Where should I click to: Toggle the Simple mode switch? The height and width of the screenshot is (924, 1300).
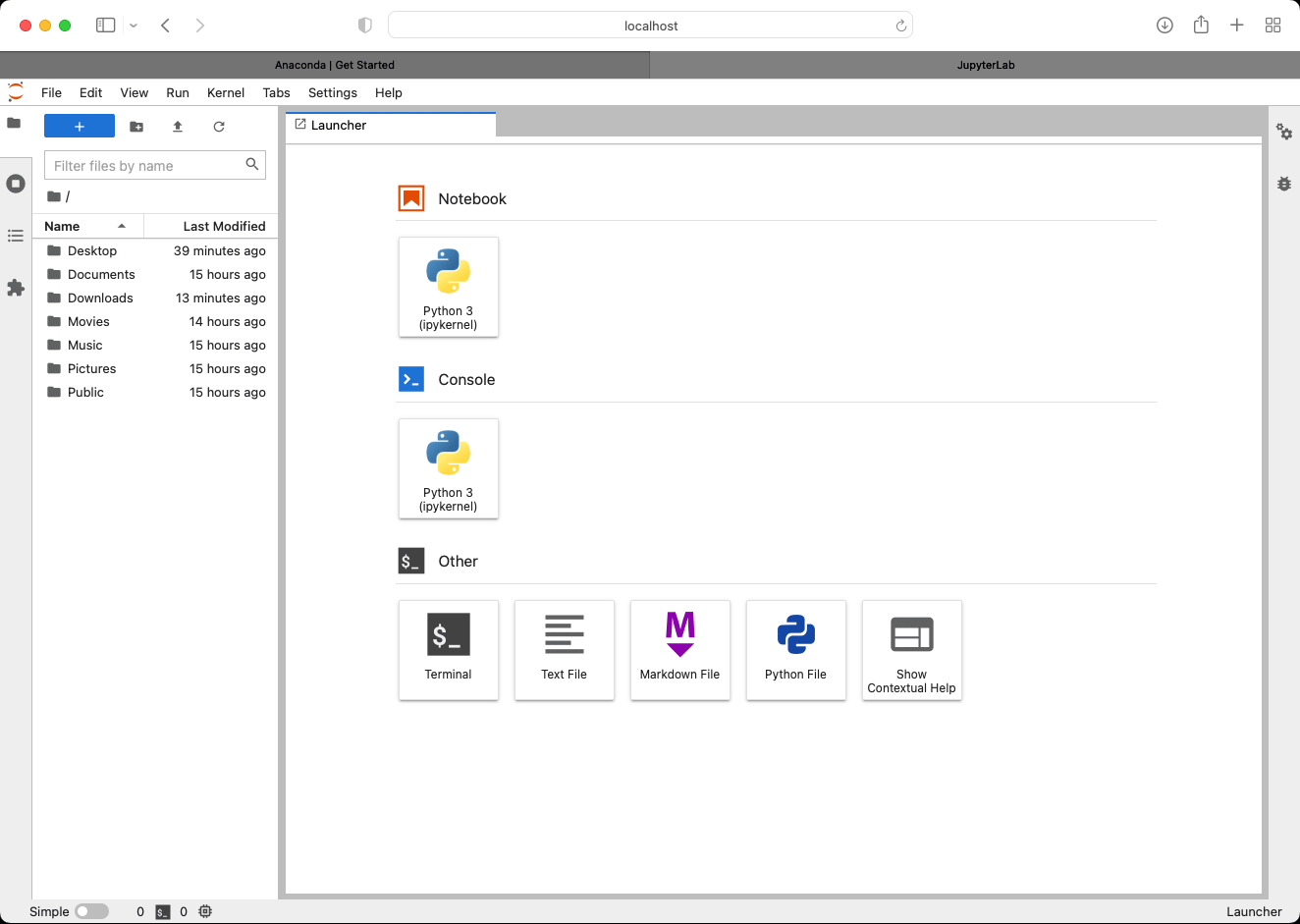coord(91,911)
